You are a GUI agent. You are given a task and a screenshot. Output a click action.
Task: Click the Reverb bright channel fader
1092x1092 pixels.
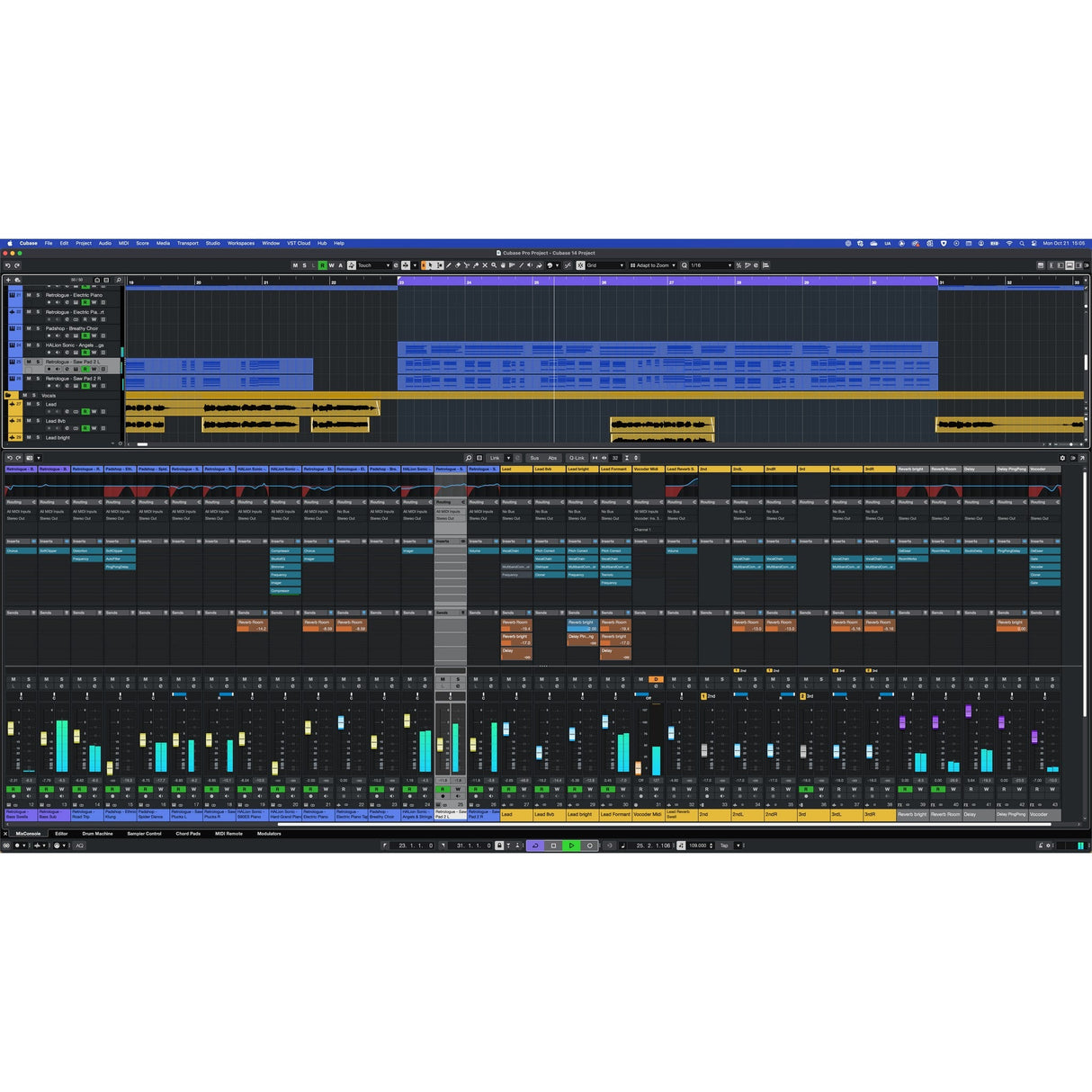(x=902, y=722)
